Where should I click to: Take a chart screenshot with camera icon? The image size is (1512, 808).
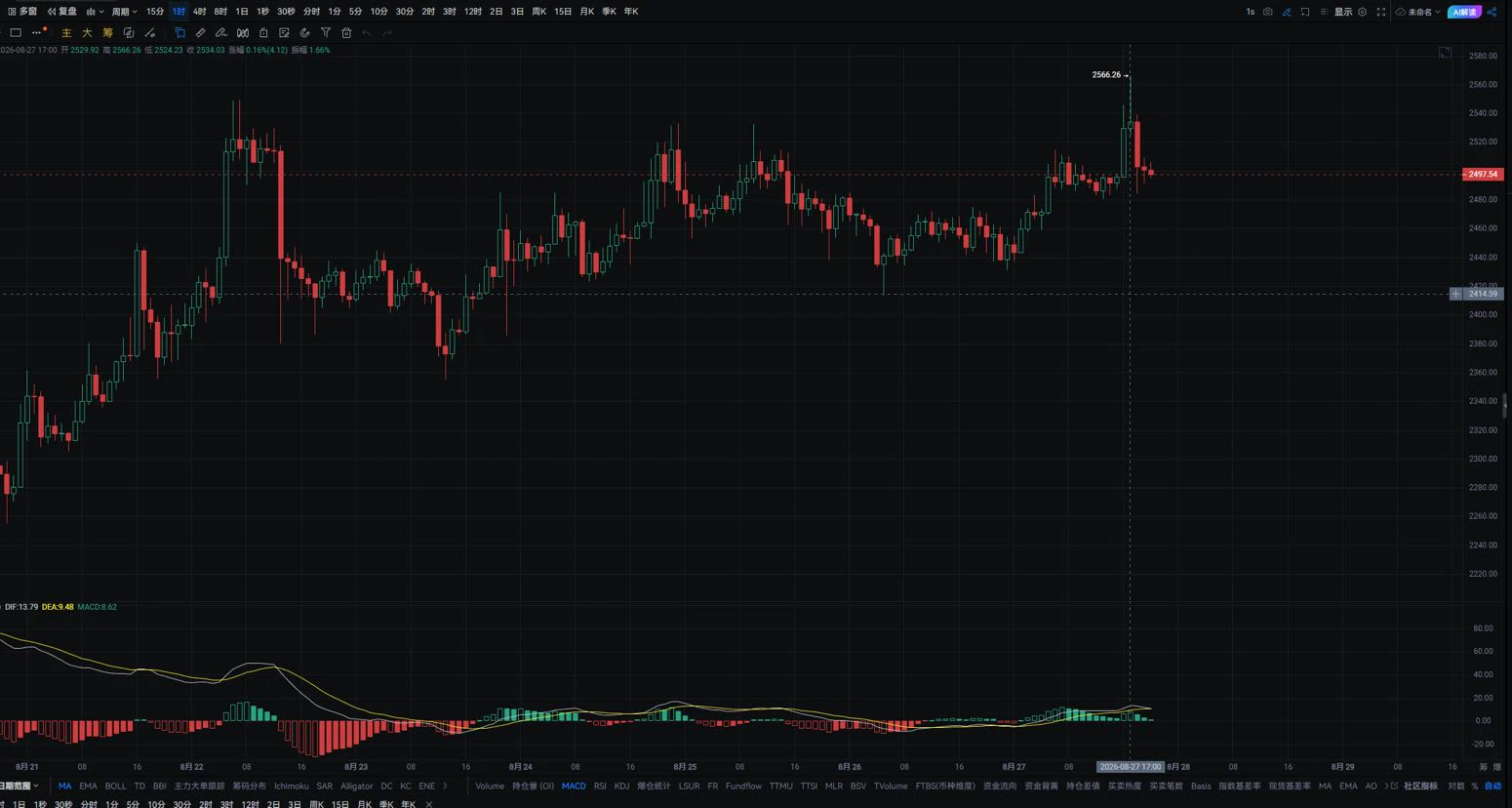click(1267, 12)
